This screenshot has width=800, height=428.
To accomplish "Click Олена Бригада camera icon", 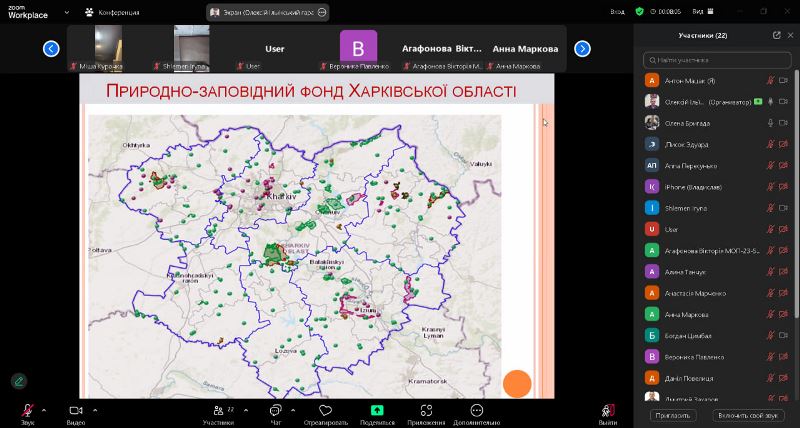I will (783, 123).
